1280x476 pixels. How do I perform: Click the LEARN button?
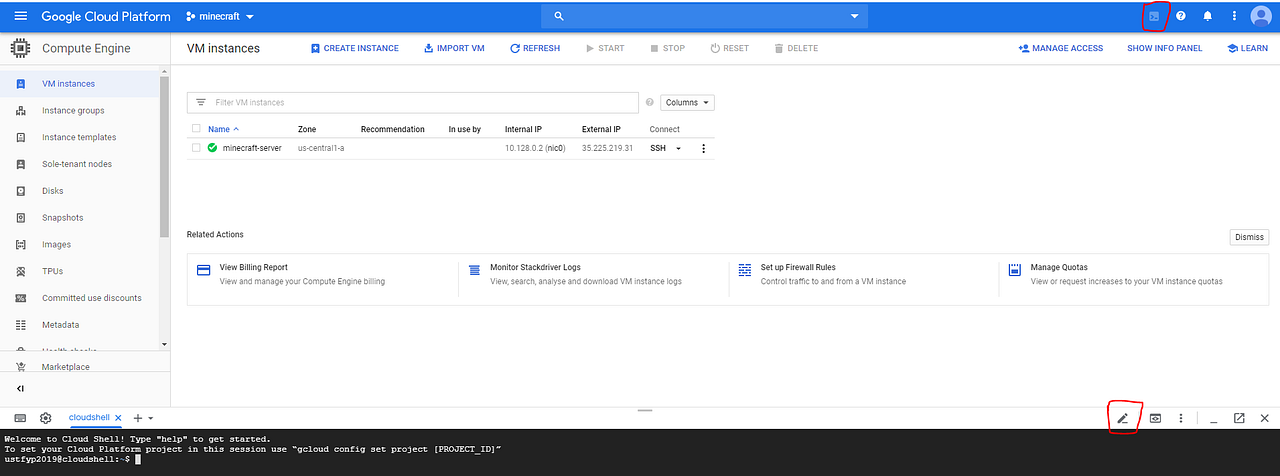pos(1247,48)
